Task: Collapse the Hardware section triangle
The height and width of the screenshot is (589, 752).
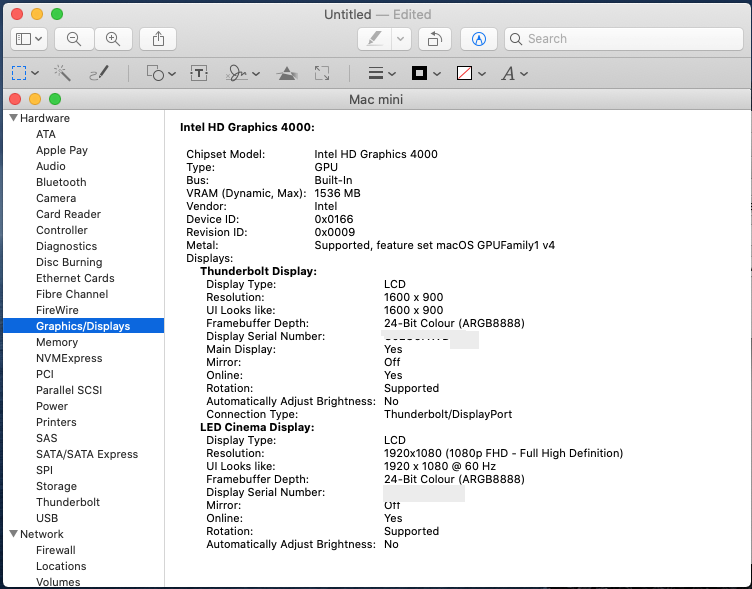Action: 13,118
